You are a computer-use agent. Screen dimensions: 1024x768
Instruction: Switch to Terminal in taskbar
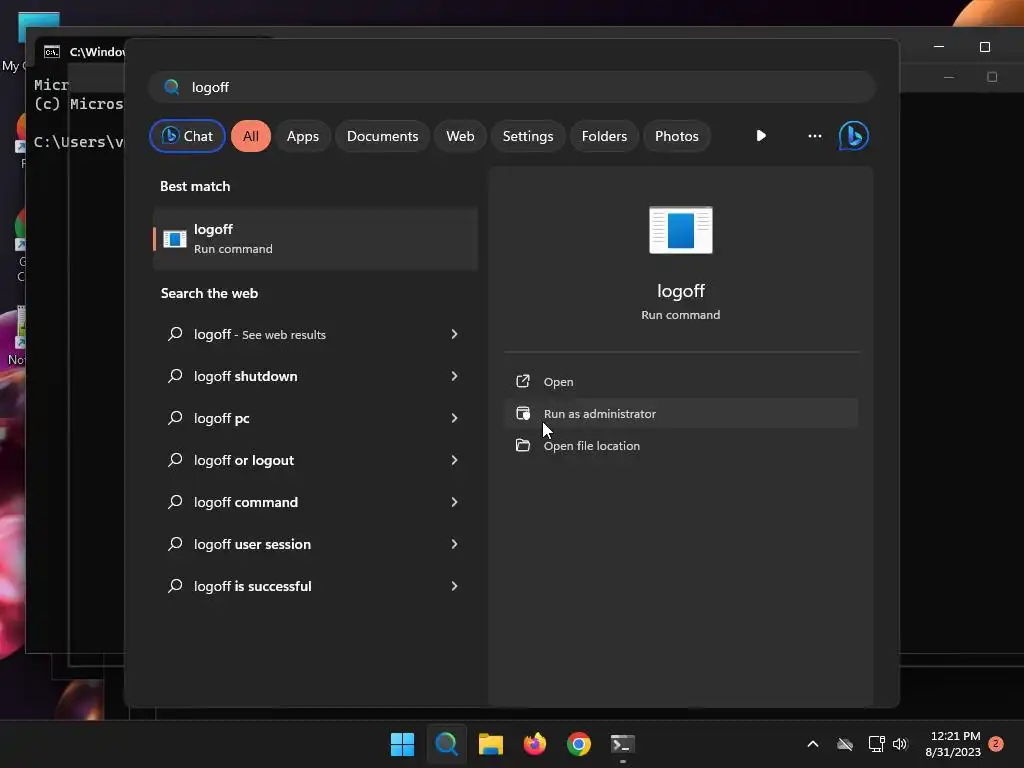[622, 744]
